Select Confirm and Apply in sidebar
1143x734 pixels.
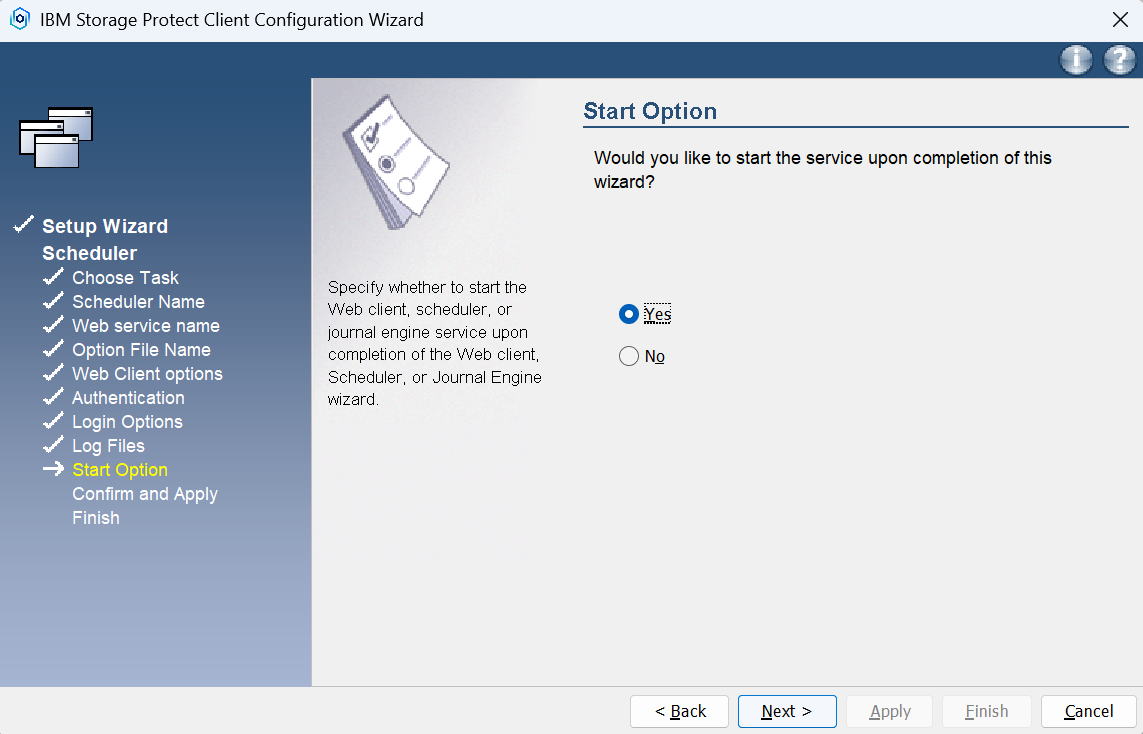point(145,494)
